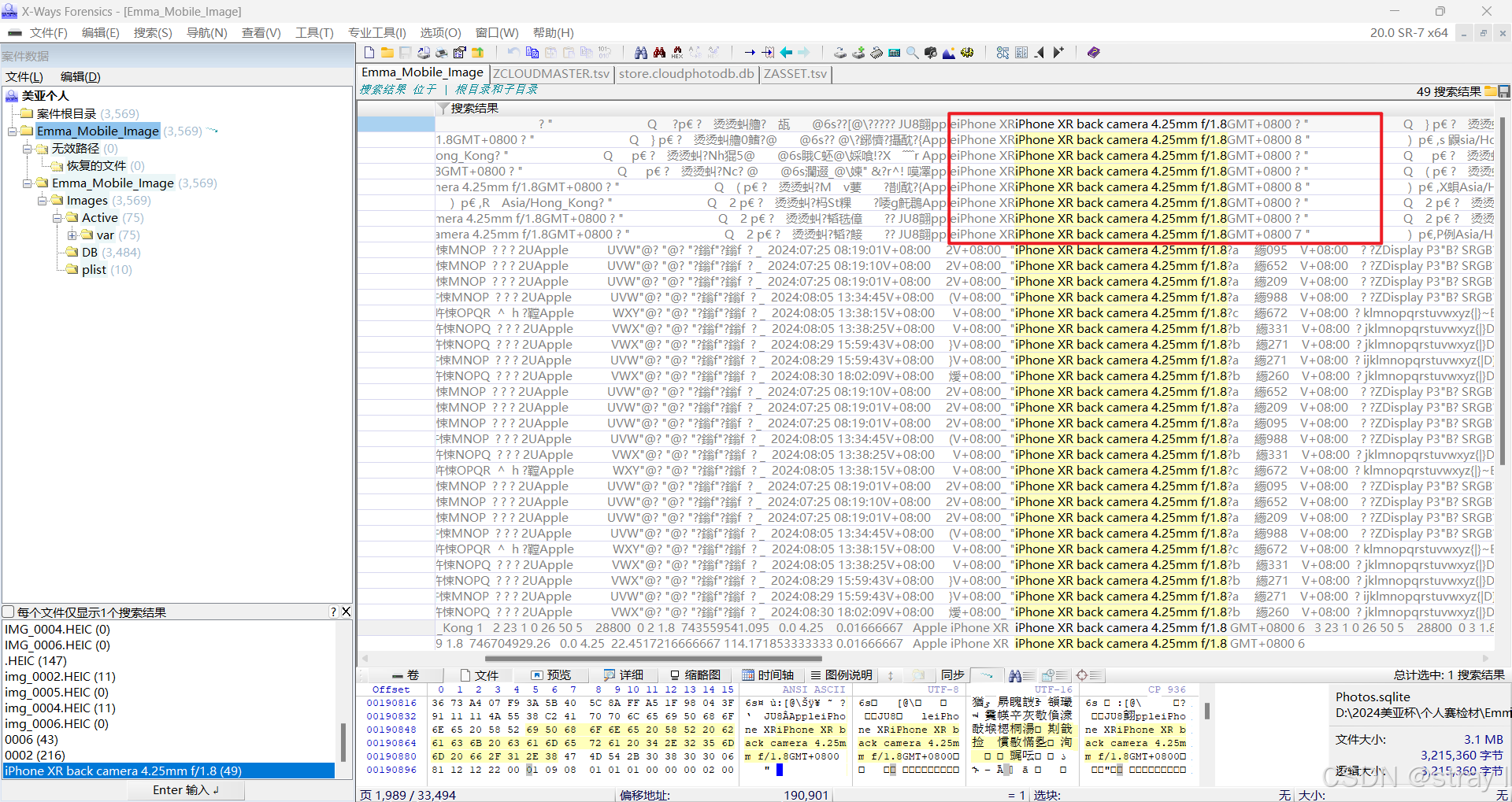This screenshot has height=802, width=1512.
Task: Click the Back navigation arrow icon
Action: (786, 53)
